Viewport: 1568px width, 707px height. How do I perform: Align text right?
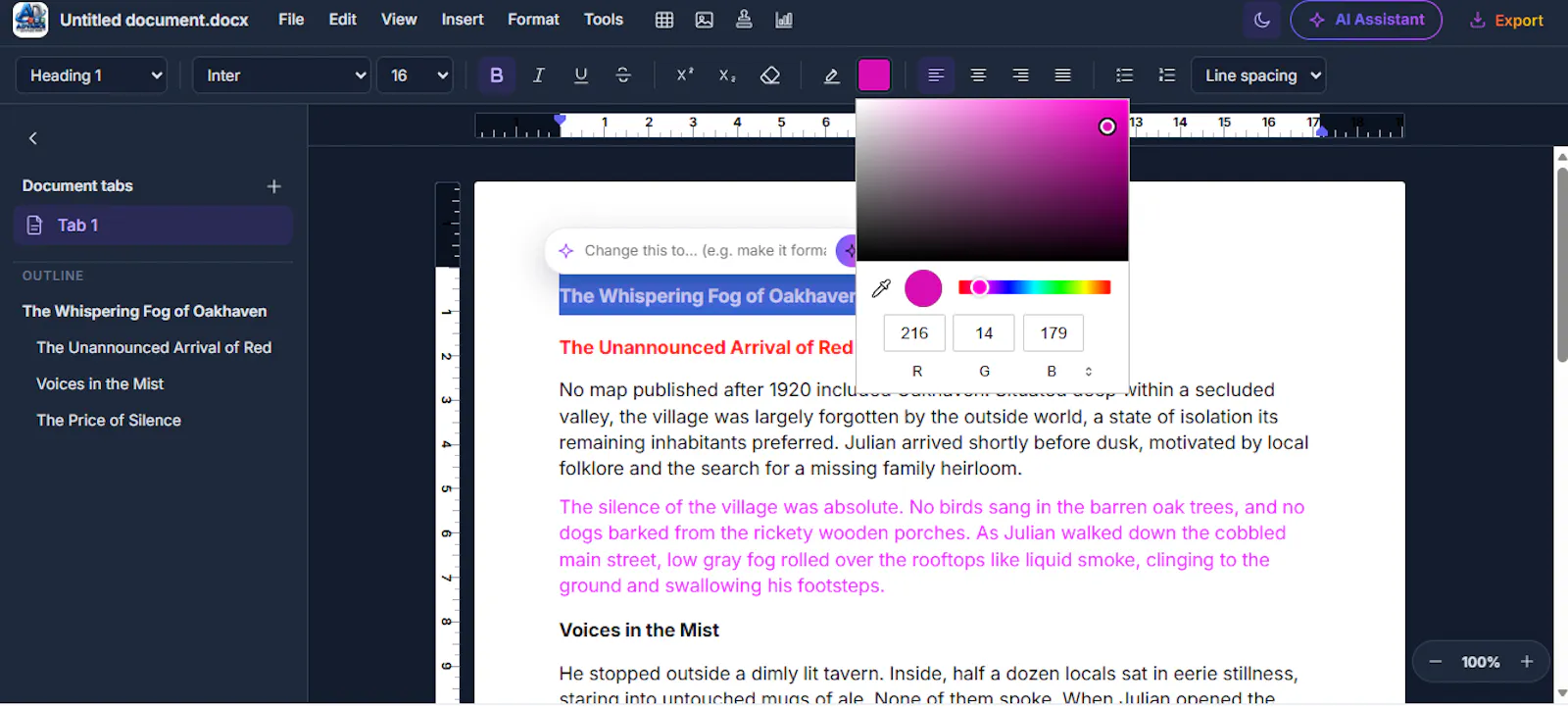pyautogui.click(x=1020, y=76)
